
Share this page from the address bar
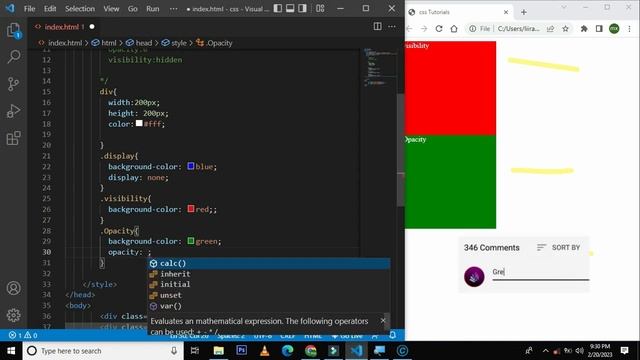551,29
